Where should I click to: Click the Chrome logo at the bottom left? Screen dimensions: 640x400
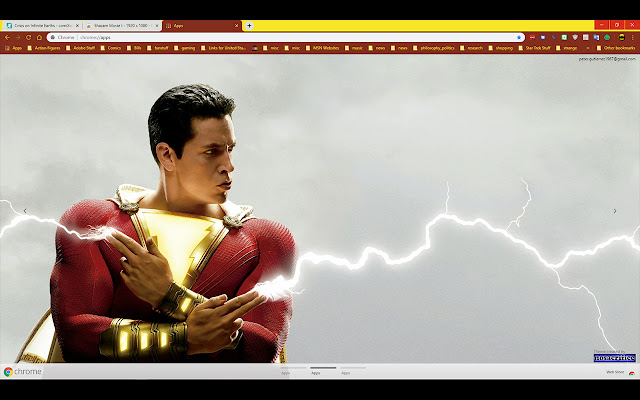coord(22,372)
